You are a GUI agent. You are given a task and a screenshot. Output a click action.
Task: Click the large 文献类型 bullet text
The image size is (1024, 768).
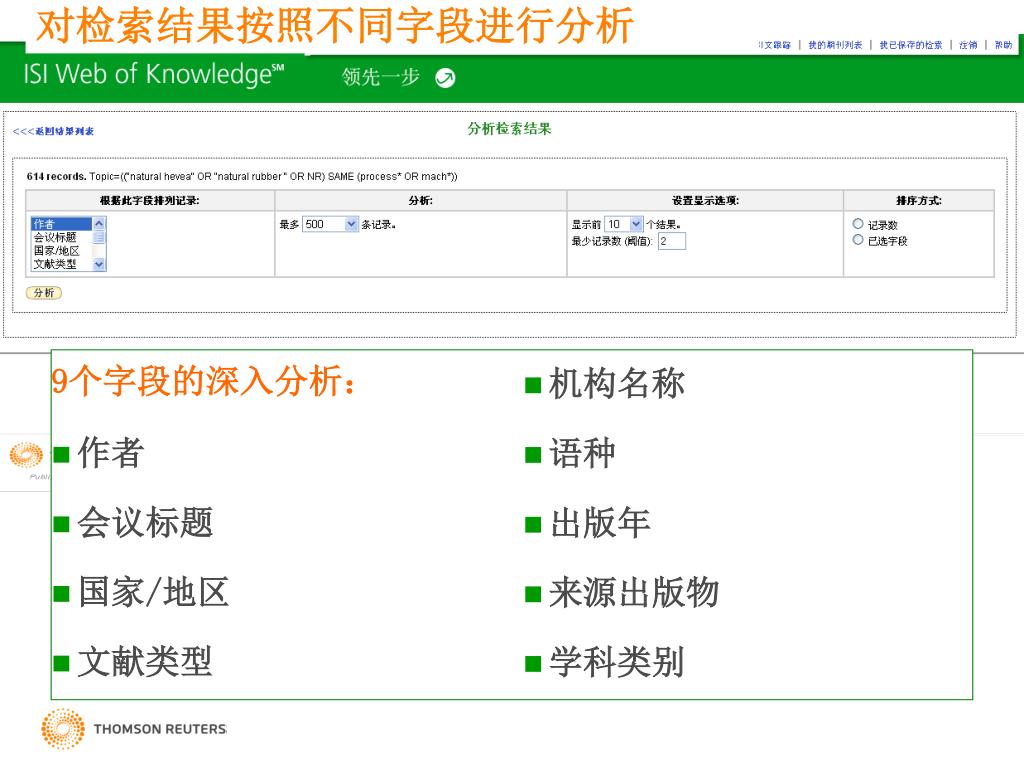146,662
